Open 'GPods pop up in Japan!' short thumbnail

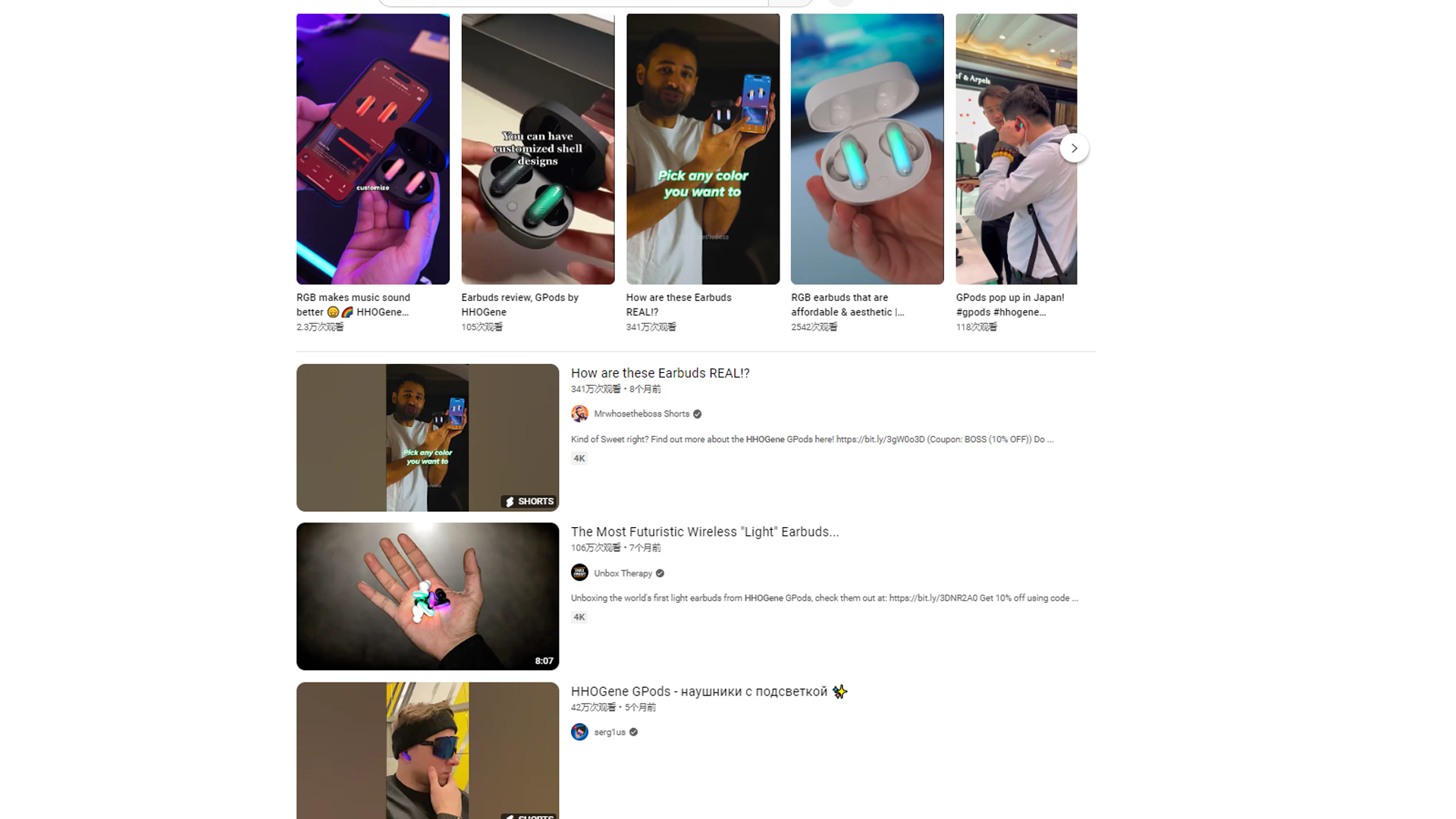(x=1016, y=149)
